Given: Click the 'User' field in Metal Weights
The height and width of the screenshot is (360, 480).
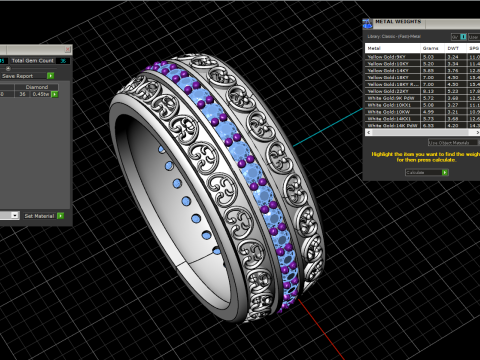Looking at the screenshot, I should 474,37.
